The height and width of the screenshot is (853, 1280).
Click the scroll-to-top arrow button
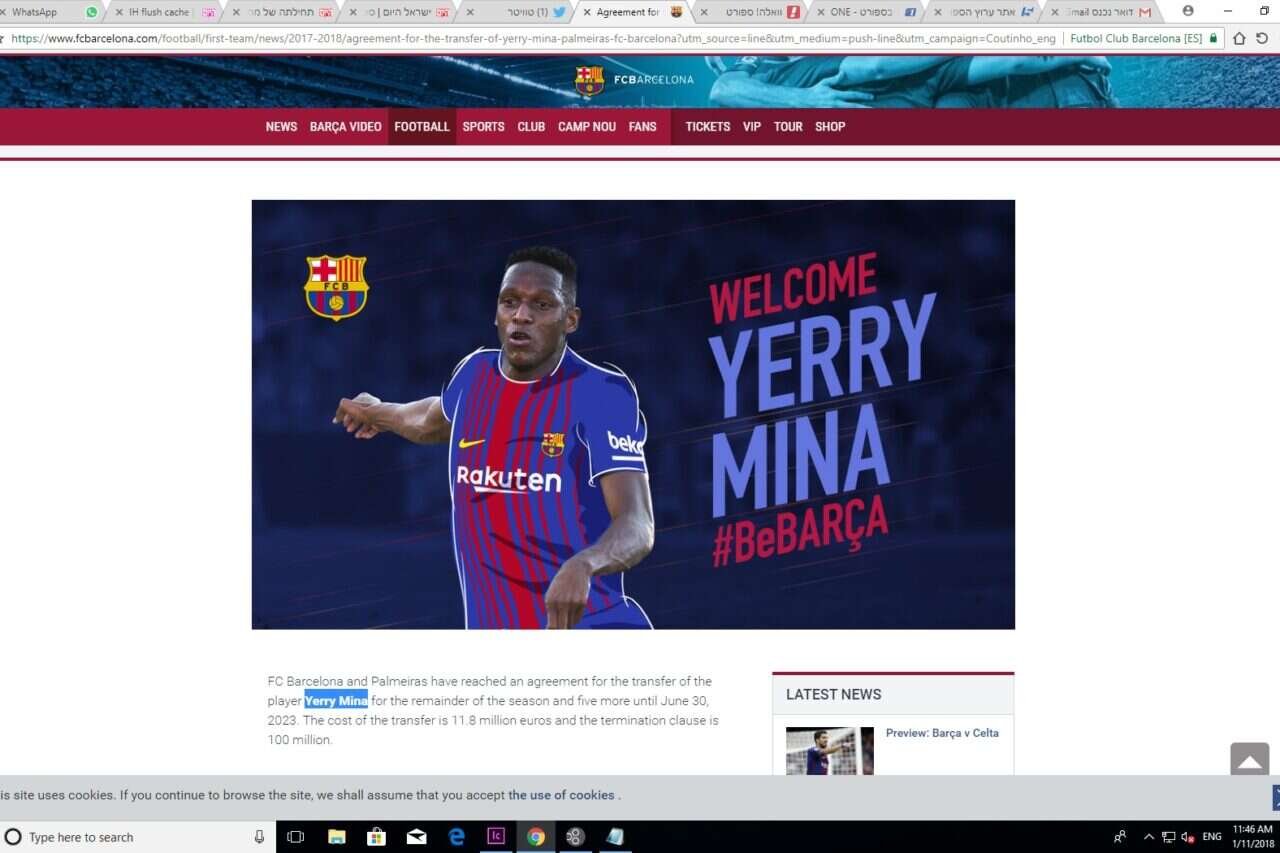coord(1249,761)
